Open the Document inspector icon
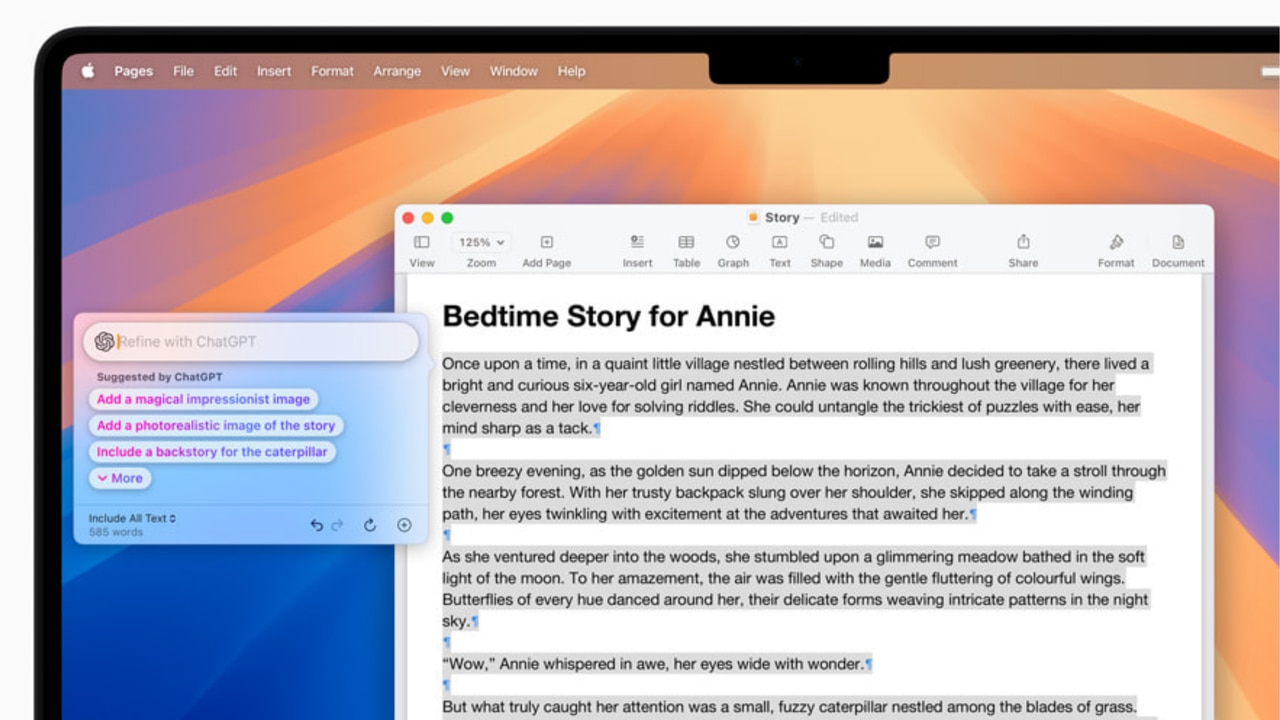1280x720 pixels. [x=1178, y=242]
